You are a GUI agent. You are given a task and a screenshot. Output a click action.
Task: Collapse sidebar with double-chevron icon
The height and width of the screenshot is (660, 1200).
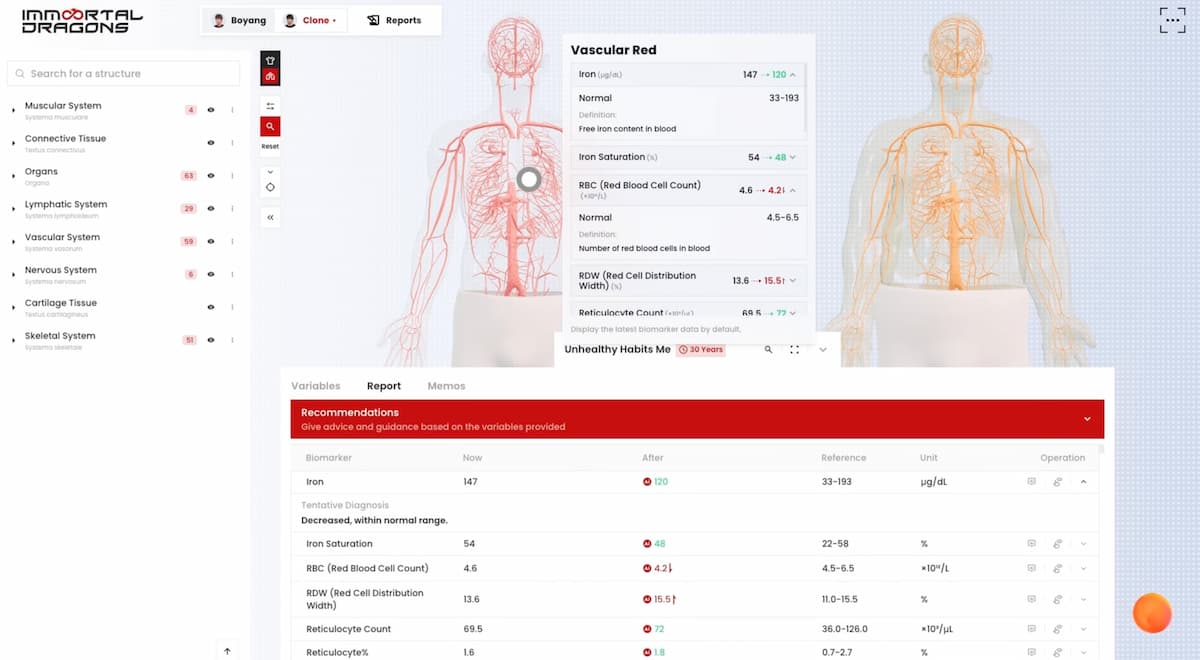(270, 217)
